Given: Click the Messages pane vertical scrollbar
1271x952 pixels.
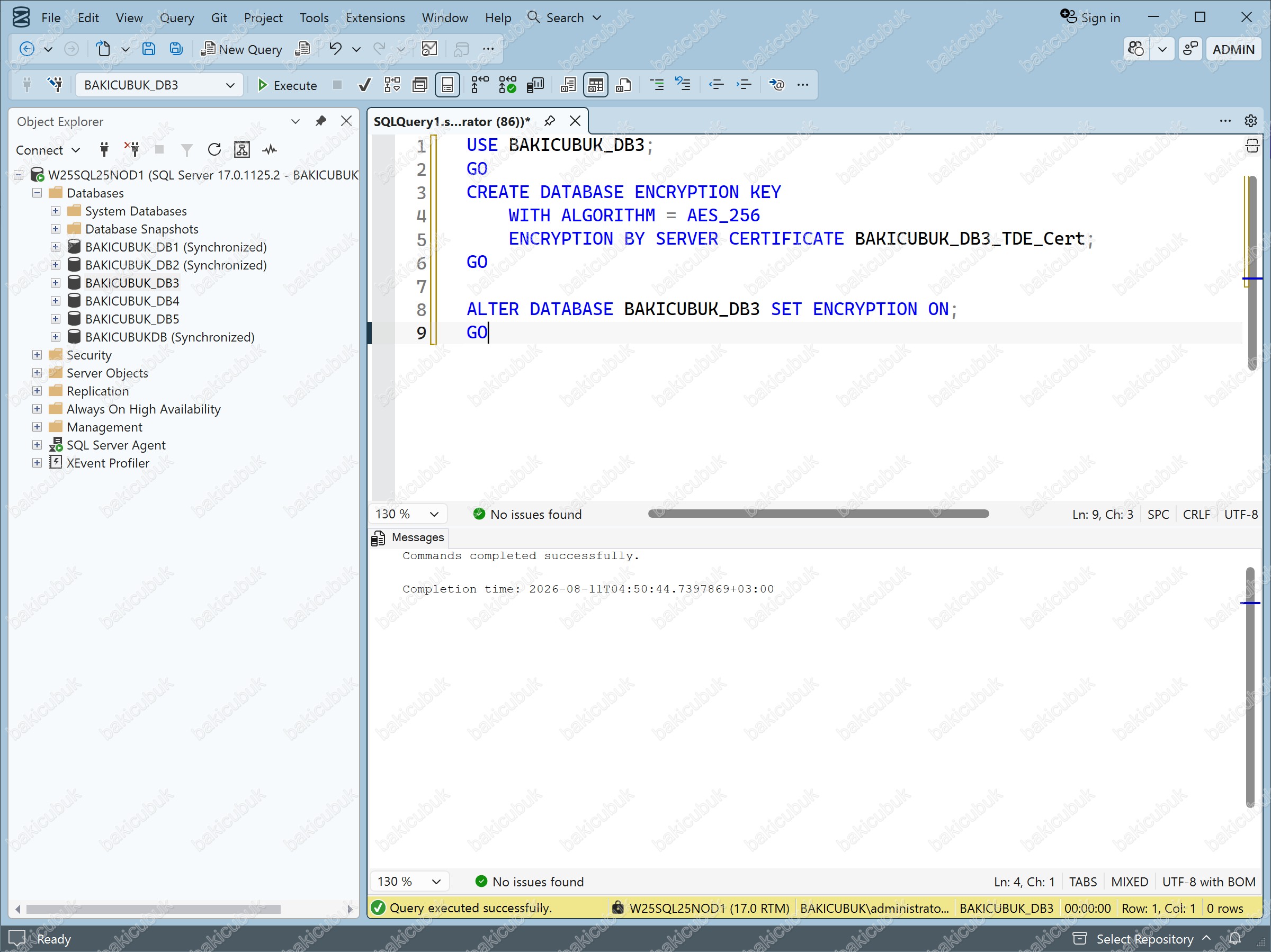Looking at the screenshot, I should coord(1250,687).
